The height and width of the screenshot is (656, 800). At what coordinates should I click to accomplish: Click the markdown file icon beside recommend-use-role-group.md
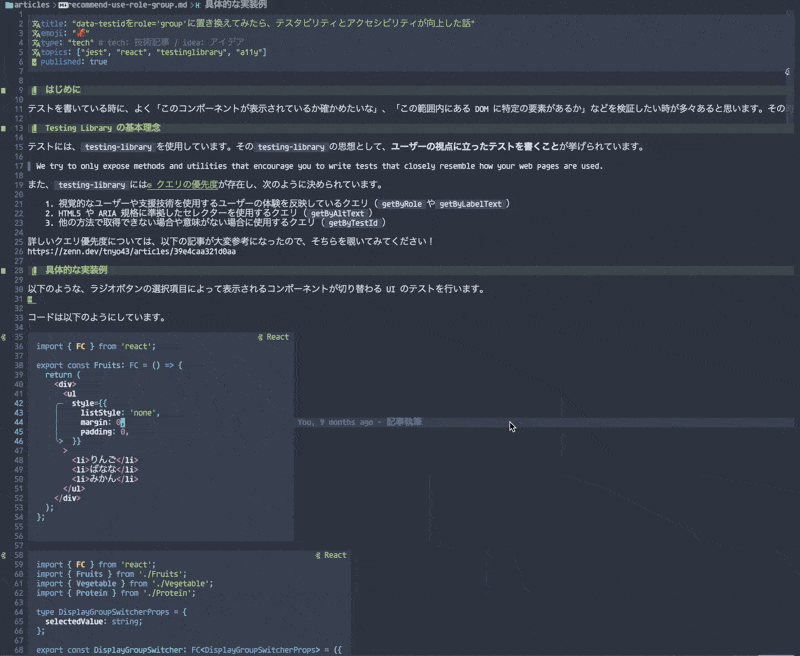pyautogui.click(x=63, y=5)
